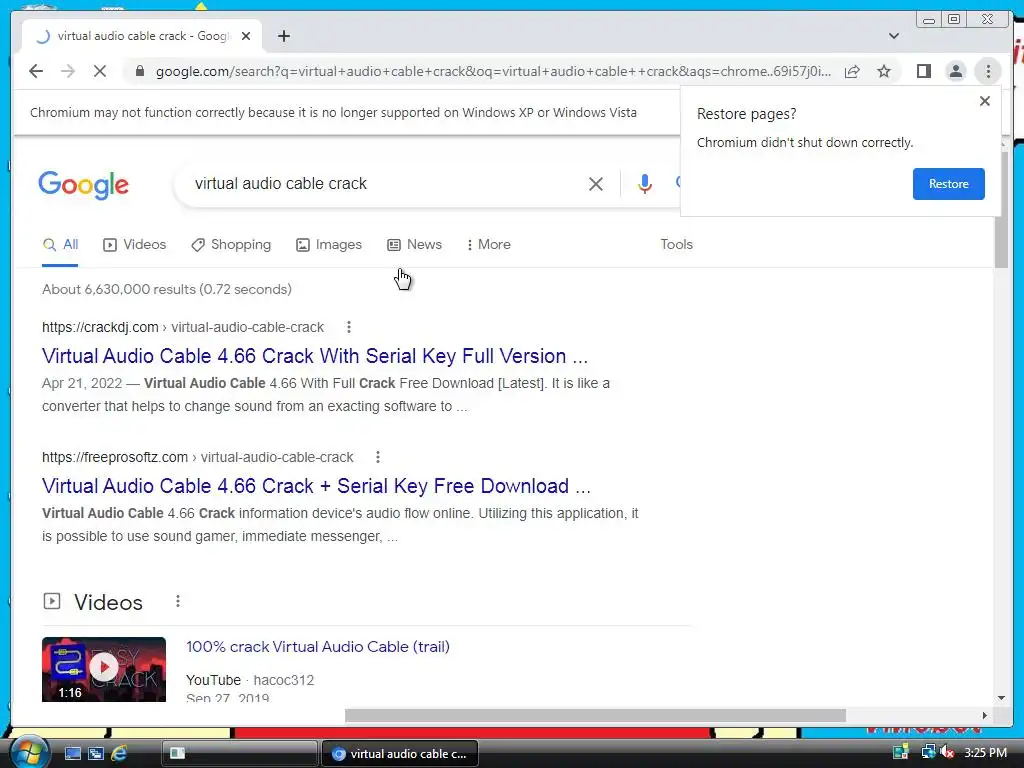Click the https://crackdj.com URL text
Image resolution: width=1024 pixels, height=768 pixels.
pos(100,327)
